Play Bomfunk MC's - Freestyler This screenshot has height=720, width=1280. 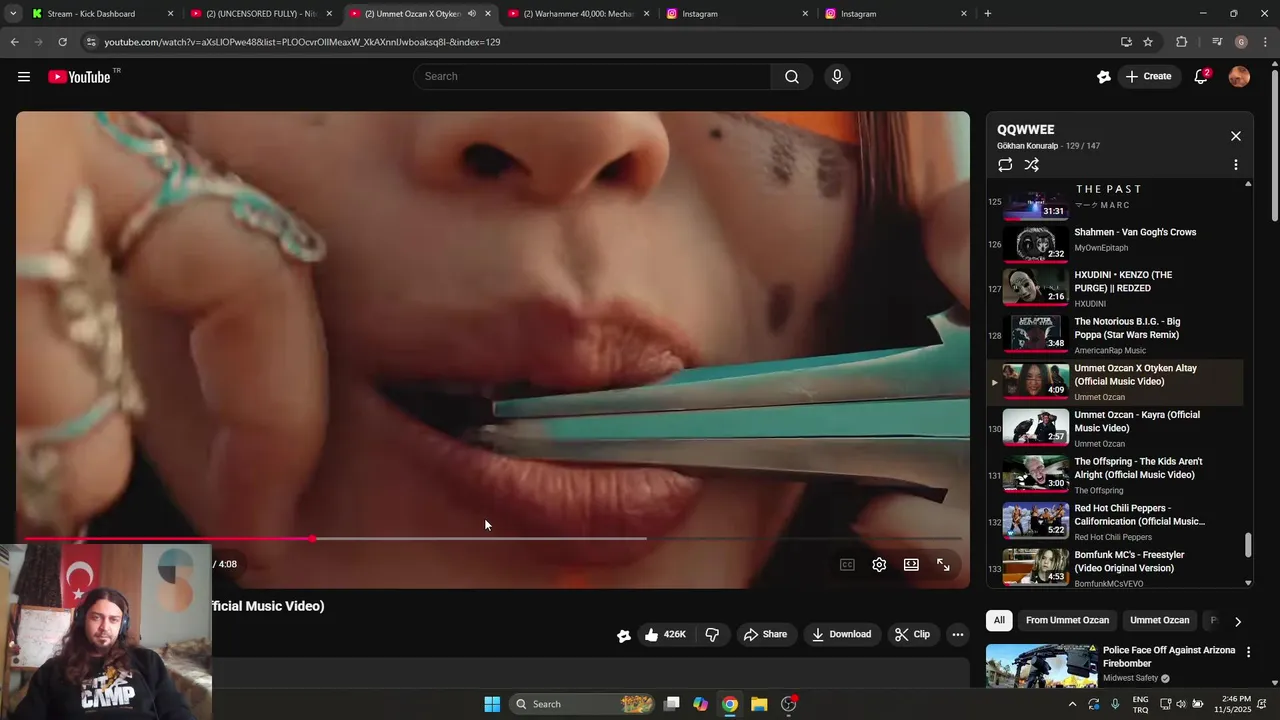coord(1115,567)
